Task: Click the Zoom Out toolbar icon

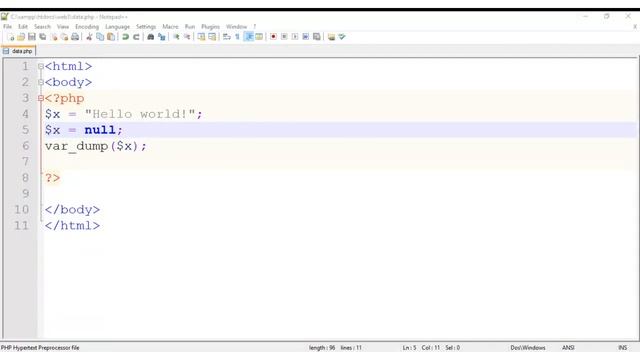Action: pyautogui.click(x=187, y=37)
